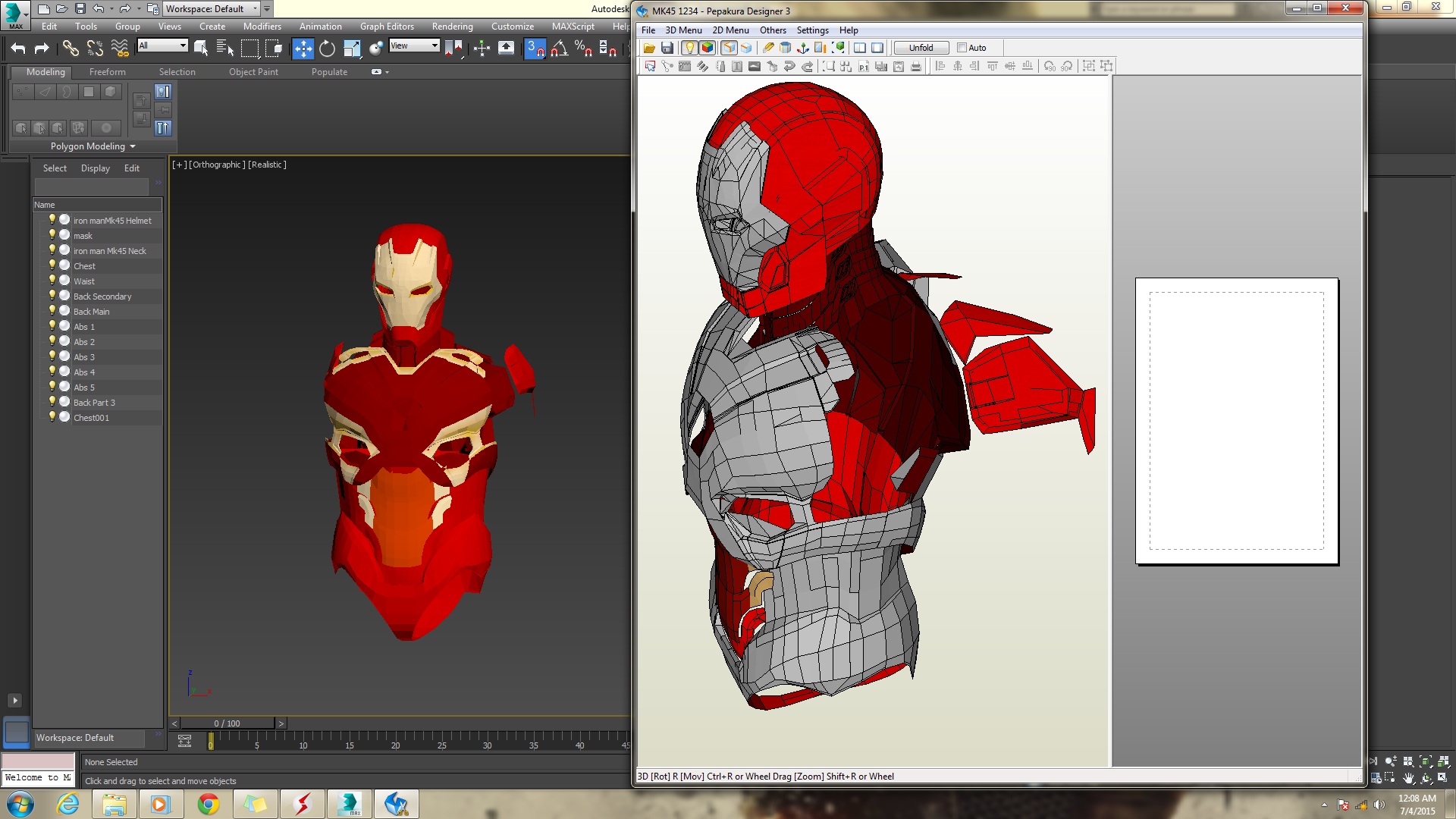Switch to the Freeform ribbon tab
Screen dimensions: 1456x819
tap(108, 72)
